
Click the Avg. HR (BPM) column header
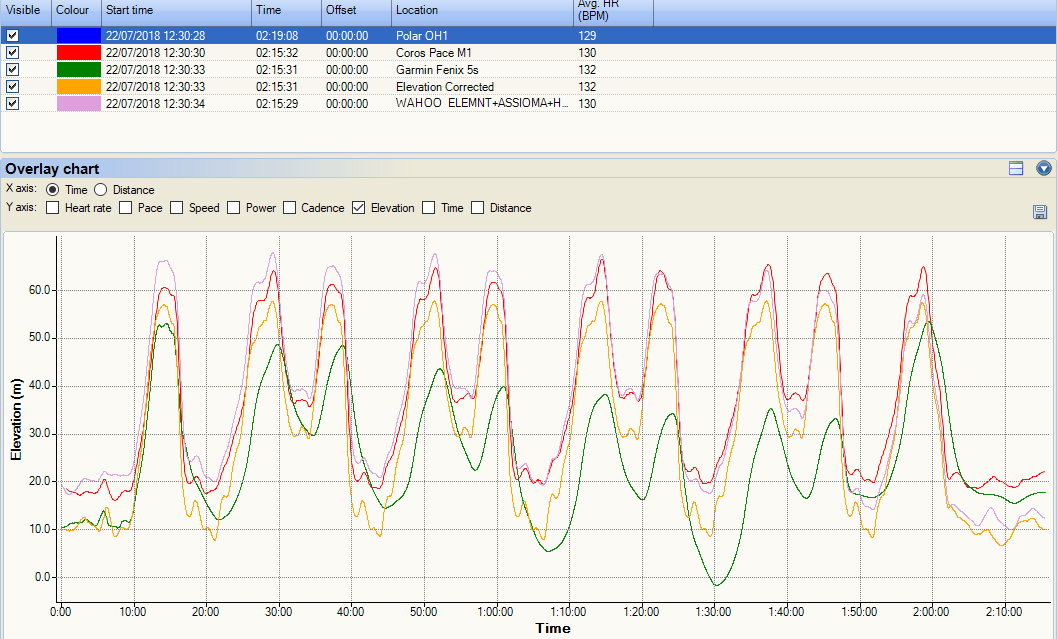612,10
